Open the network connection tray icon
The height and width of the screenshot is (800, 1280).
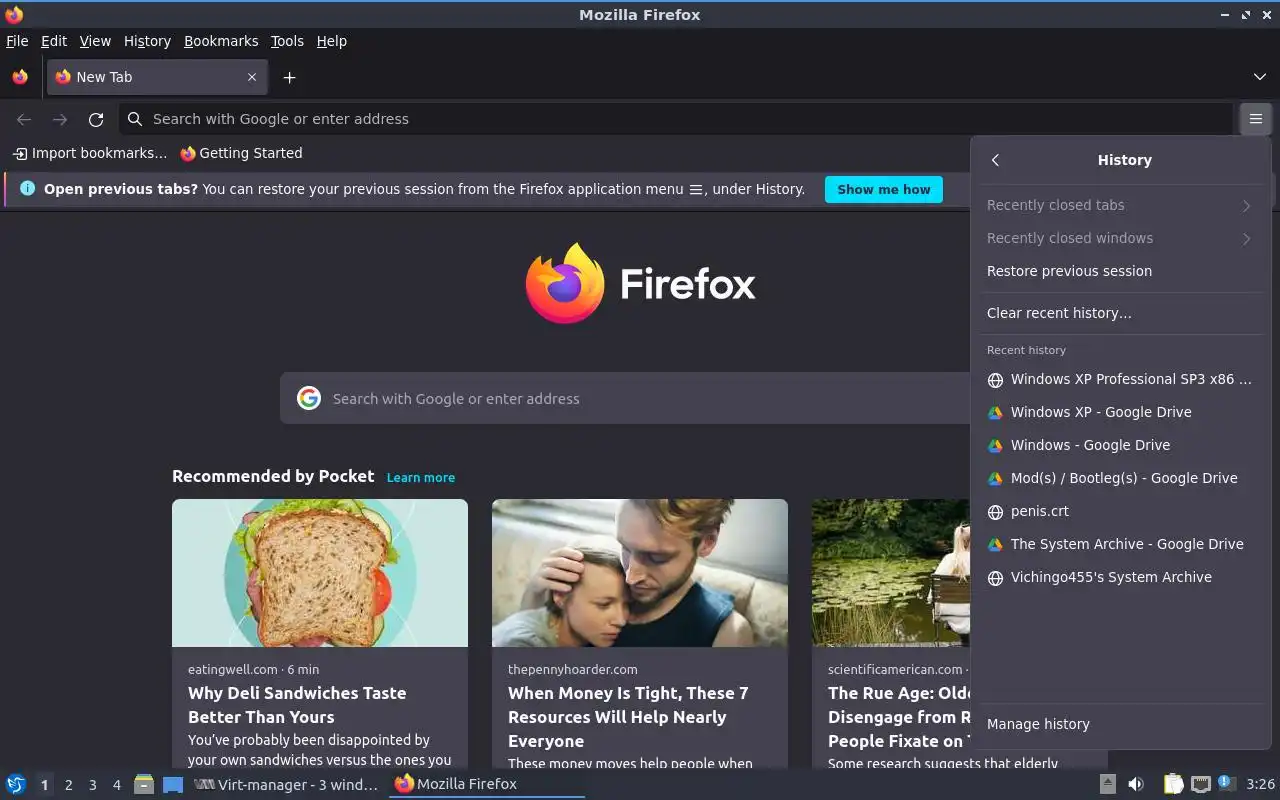(x=1201, y=784)
